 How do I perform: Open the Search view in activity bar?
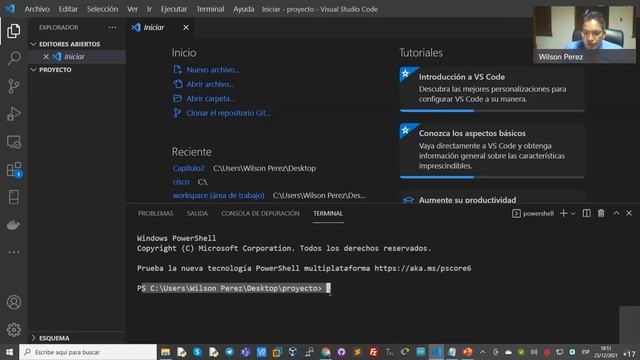pos(13,58)
